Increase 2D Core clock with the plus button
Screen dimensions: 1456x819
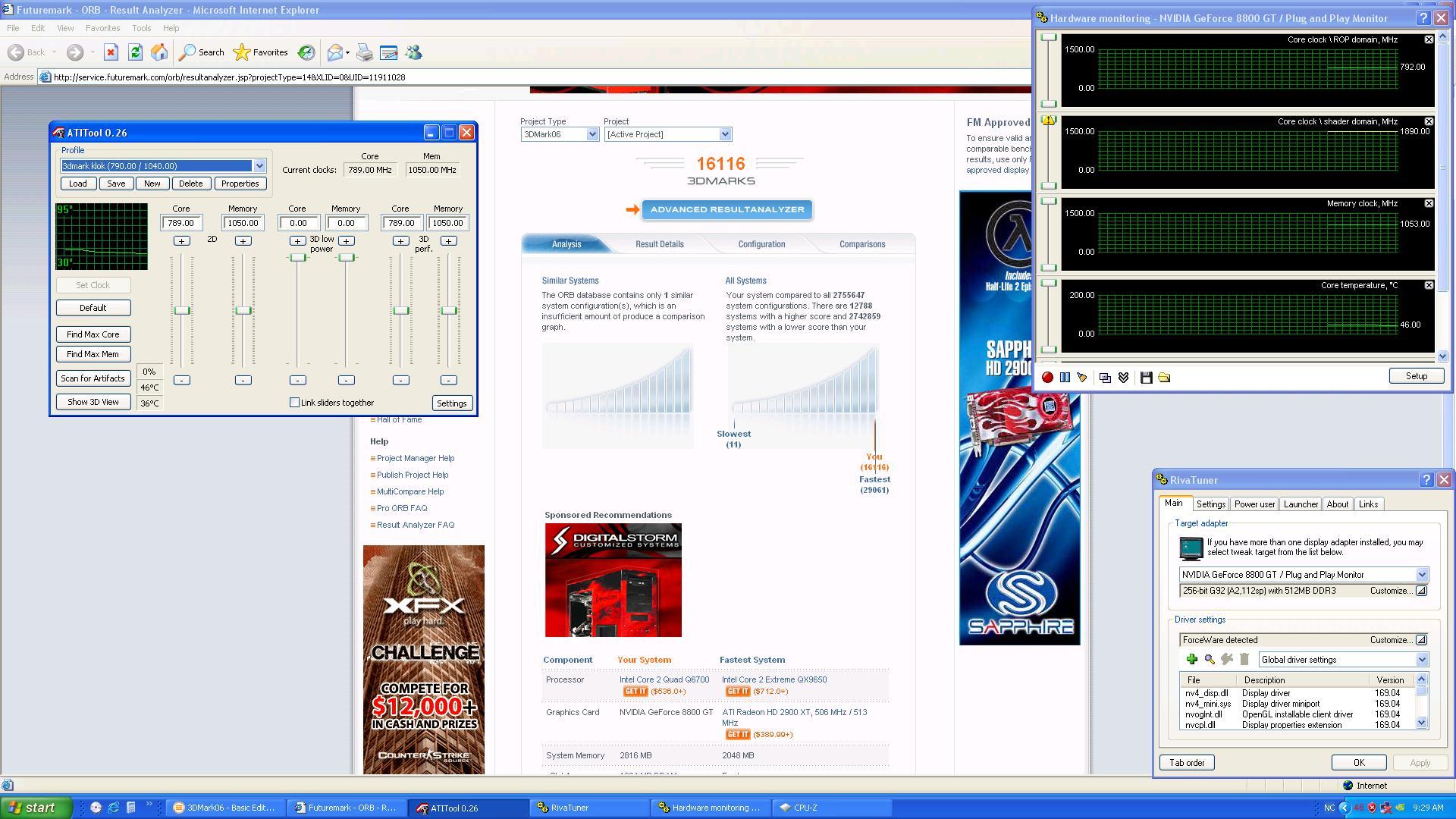coord(181,240)
